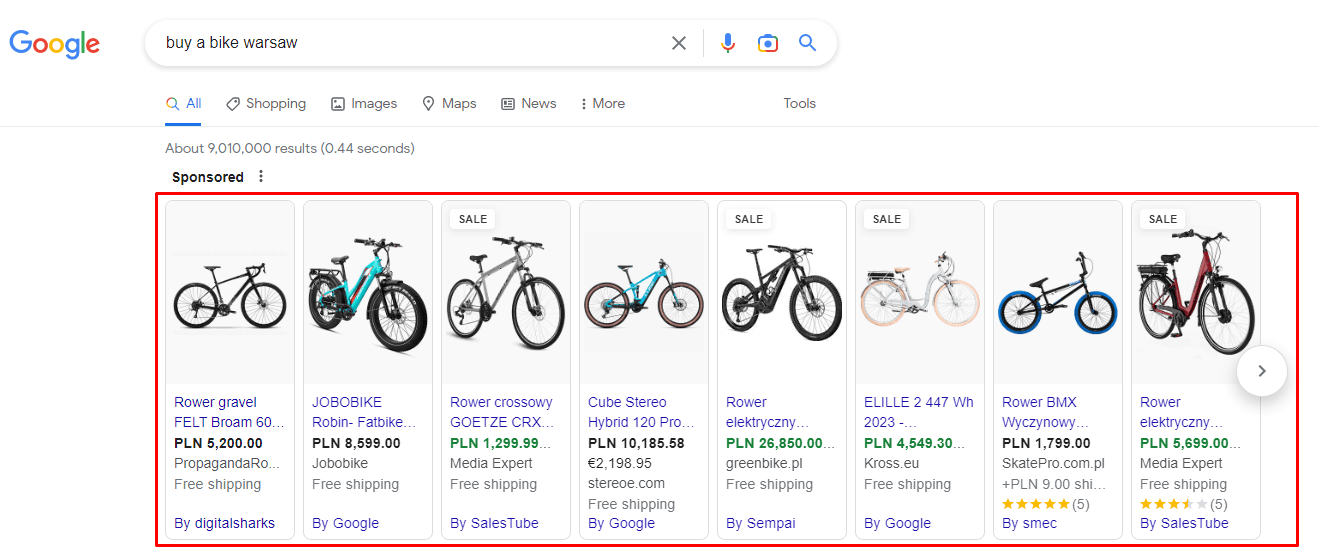Click SkatePro.com.pl seller name
Viewport: 1319px width, 558px height.
point(1053,463)
